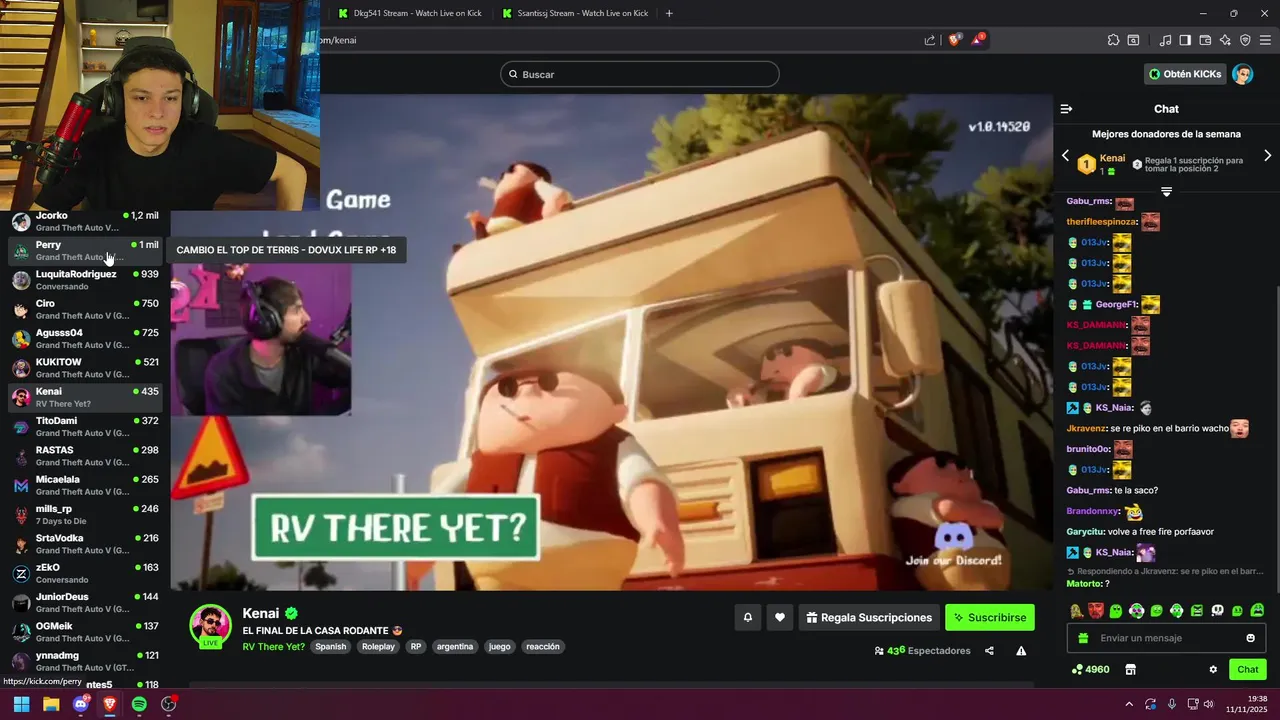Screen dimensions: 1280x720
Task: Open the RV There Yet? category link
Action: [x=274, y=646]
